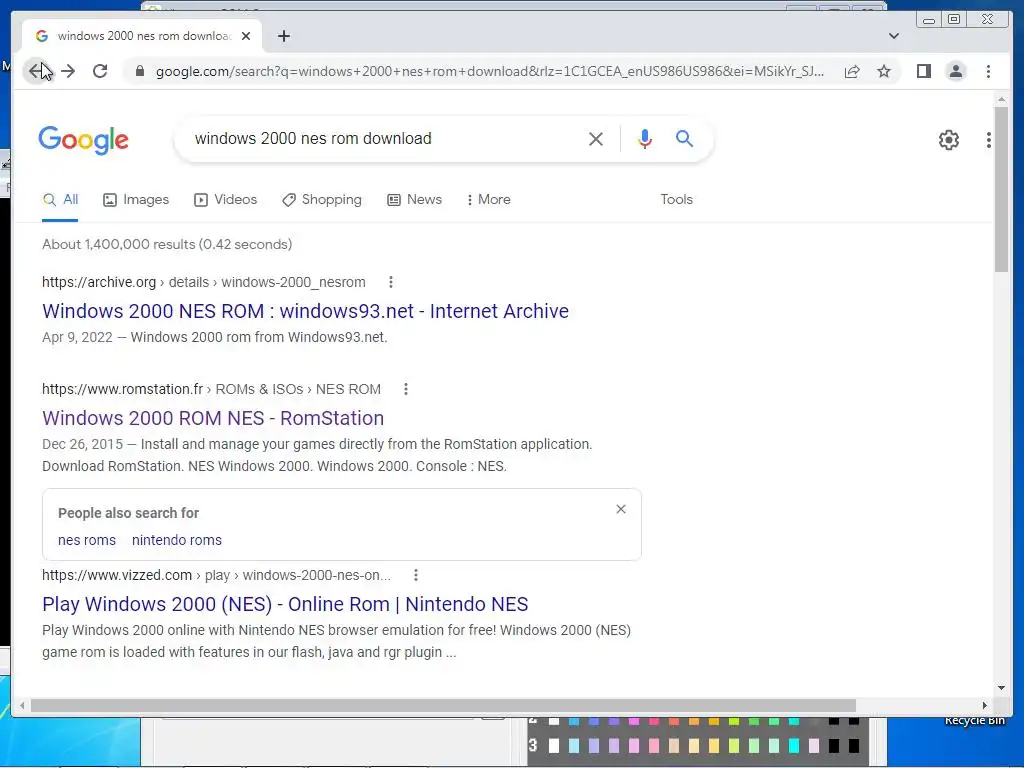
Task: Click the horizontal scrollbar thumb
Action: (x=443, y=706)
